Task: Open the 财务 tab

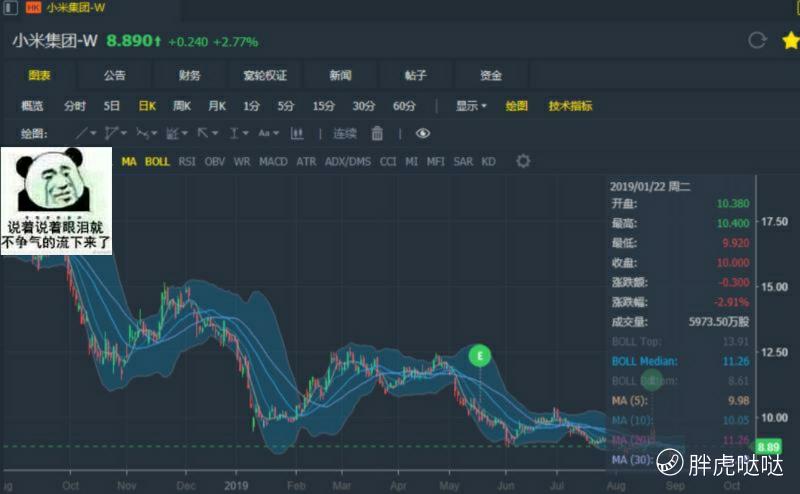Action: point(189,76)
